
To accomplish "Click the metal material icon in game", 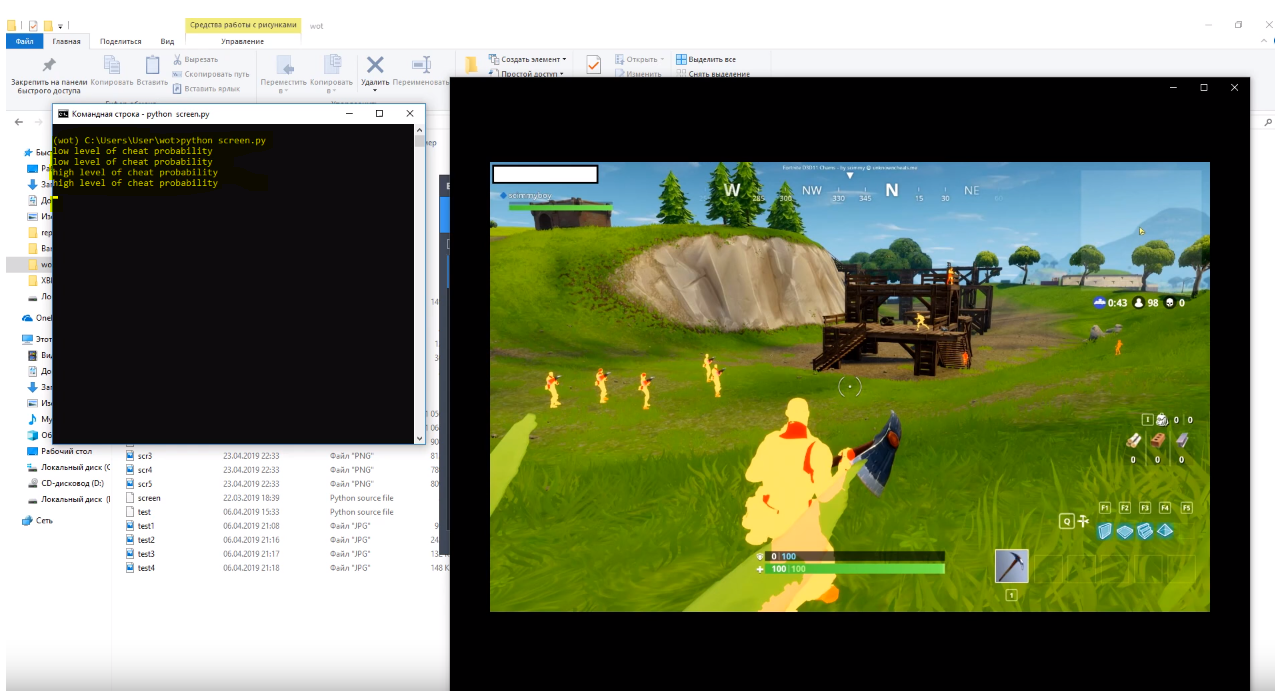I will 1182,440.
